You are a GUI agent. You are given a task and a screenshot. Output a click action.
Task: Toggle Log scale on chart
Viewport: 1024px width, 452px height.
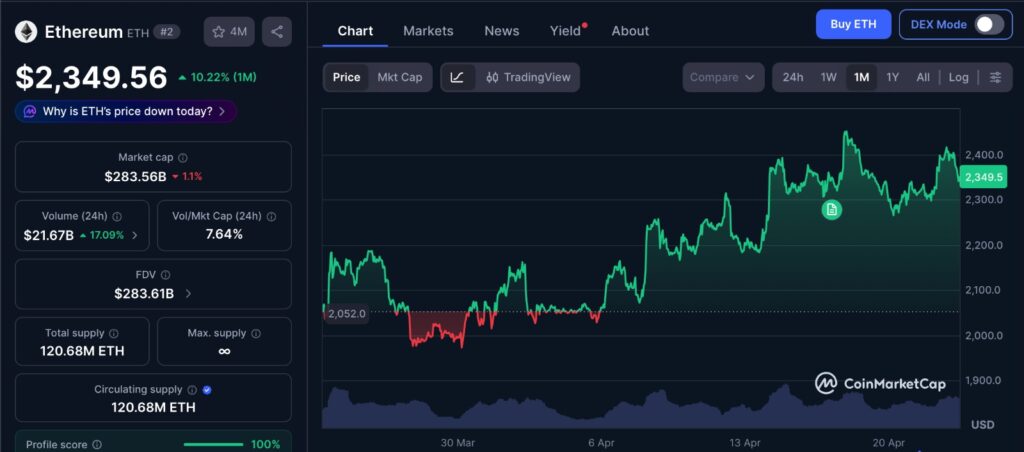(x=959, y=77)
